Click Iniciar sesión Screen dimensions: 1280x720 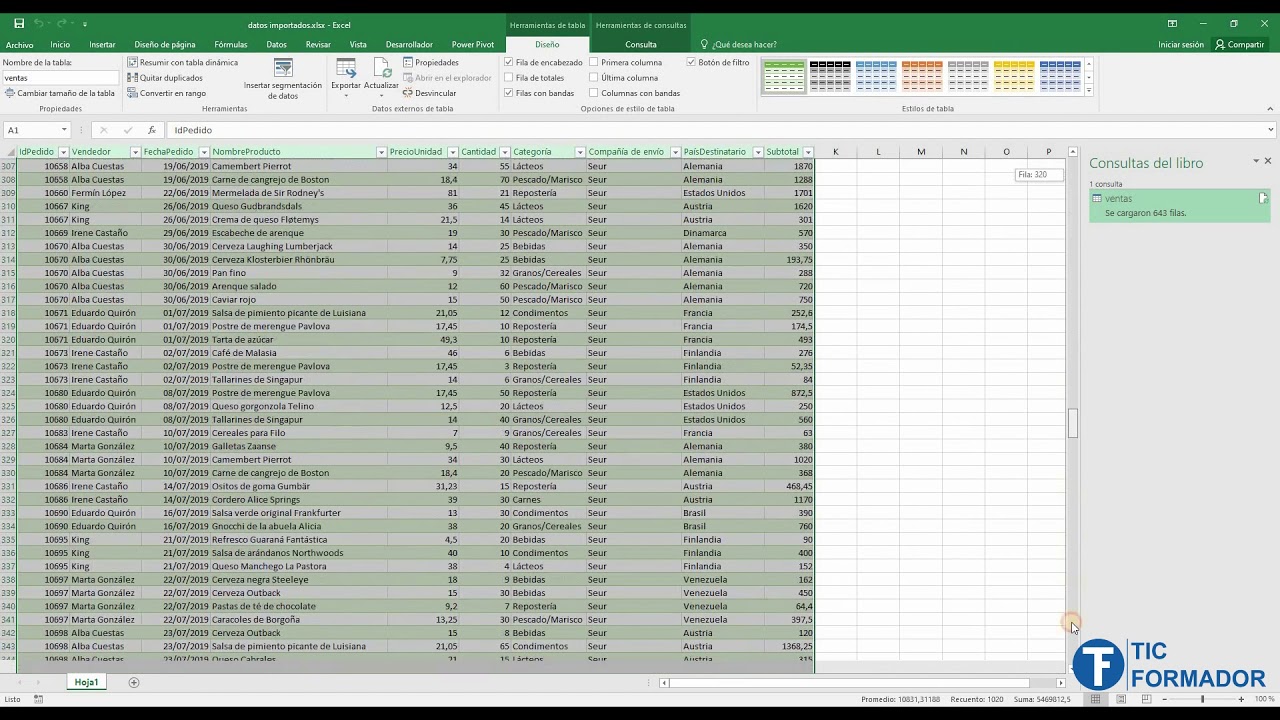(1181, 44)
